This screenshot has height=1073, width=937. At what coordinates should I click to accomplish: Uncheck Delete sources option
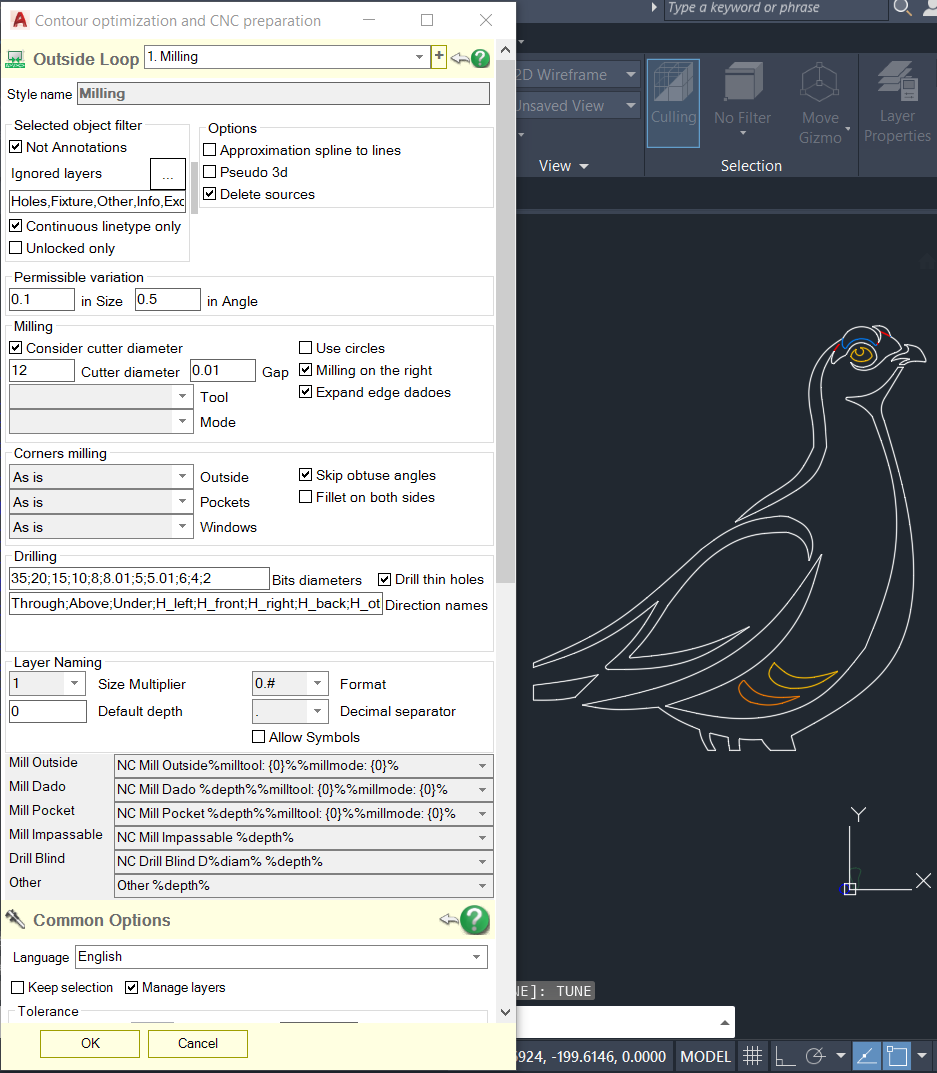pos(209,193)
